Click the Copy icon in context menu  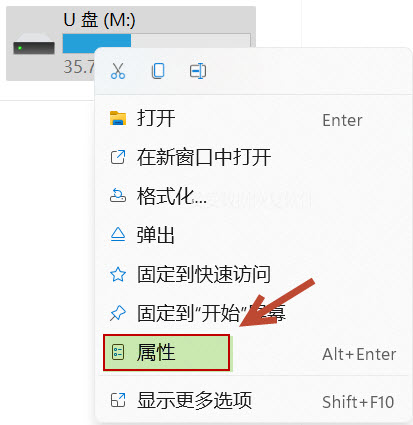158,71
